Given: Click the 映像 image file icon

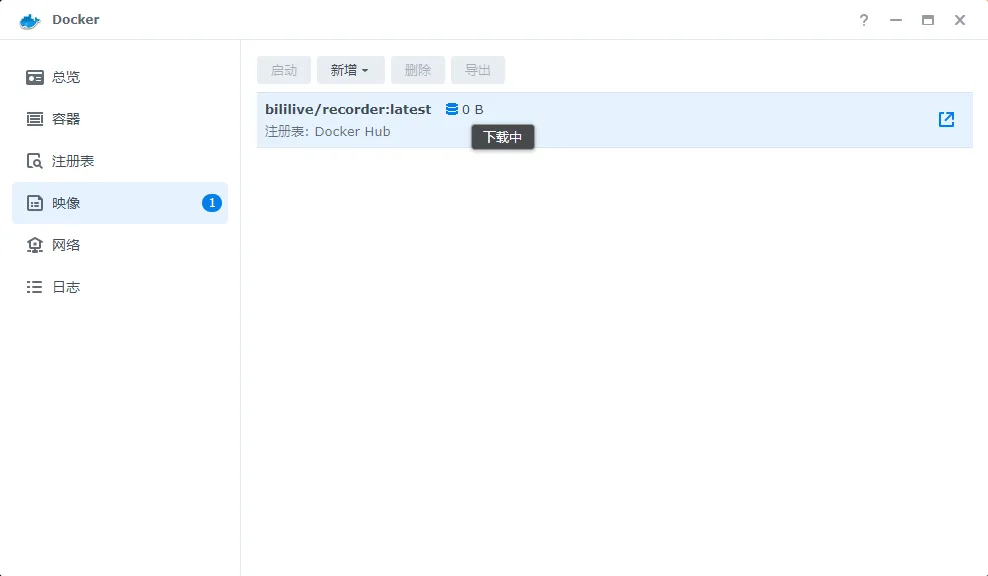Looking at the screenshot, I should [x=35, y=203].
